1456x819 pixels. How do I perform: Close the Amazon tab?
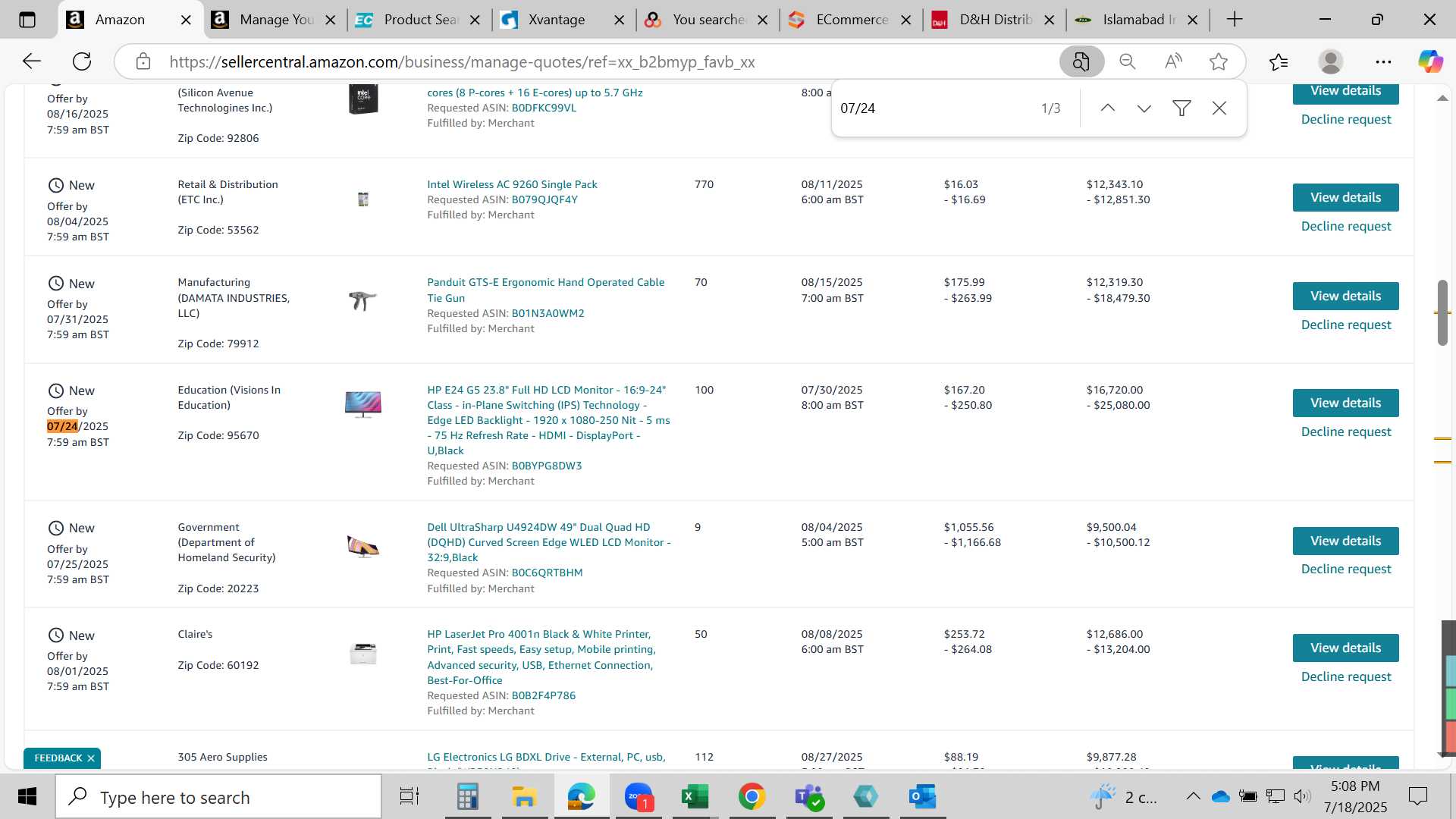(186, 20)
